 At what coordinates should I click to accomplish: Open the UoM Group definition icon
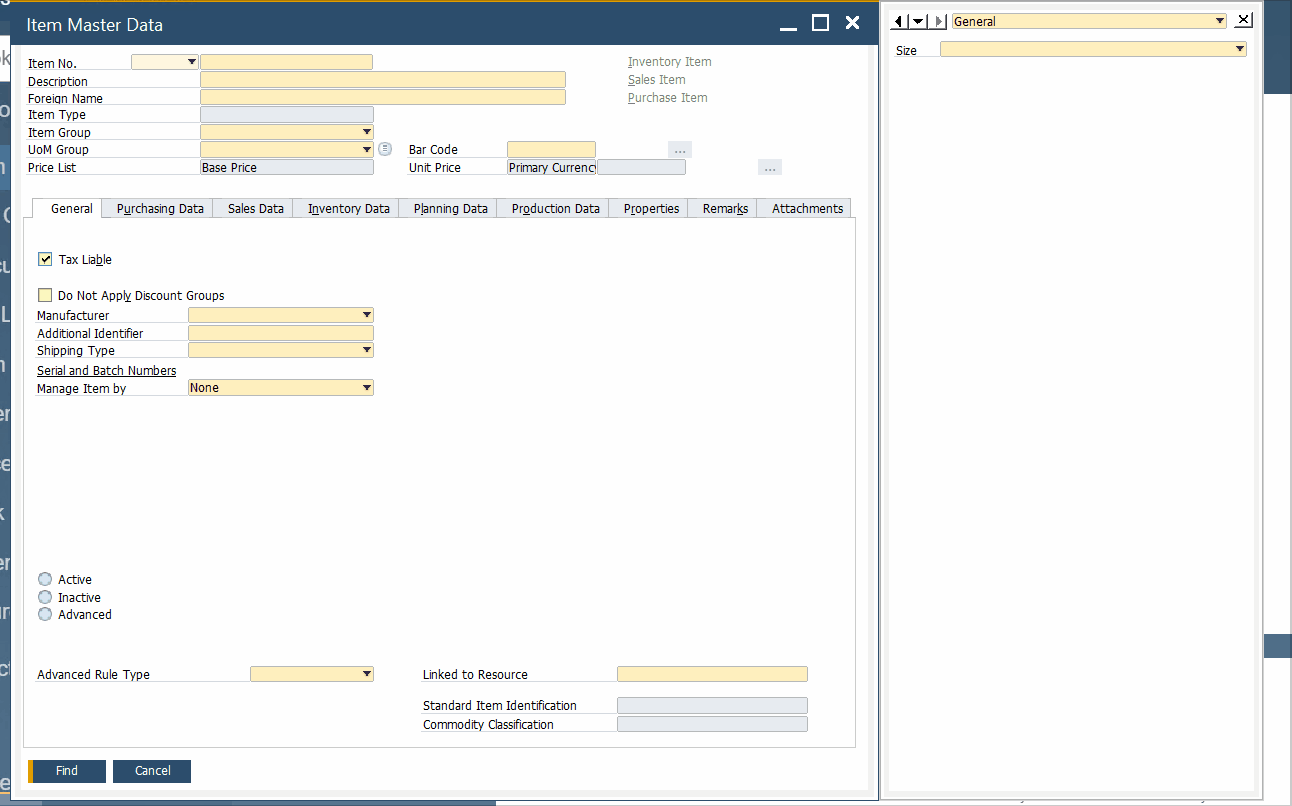(x=385, y=148)
